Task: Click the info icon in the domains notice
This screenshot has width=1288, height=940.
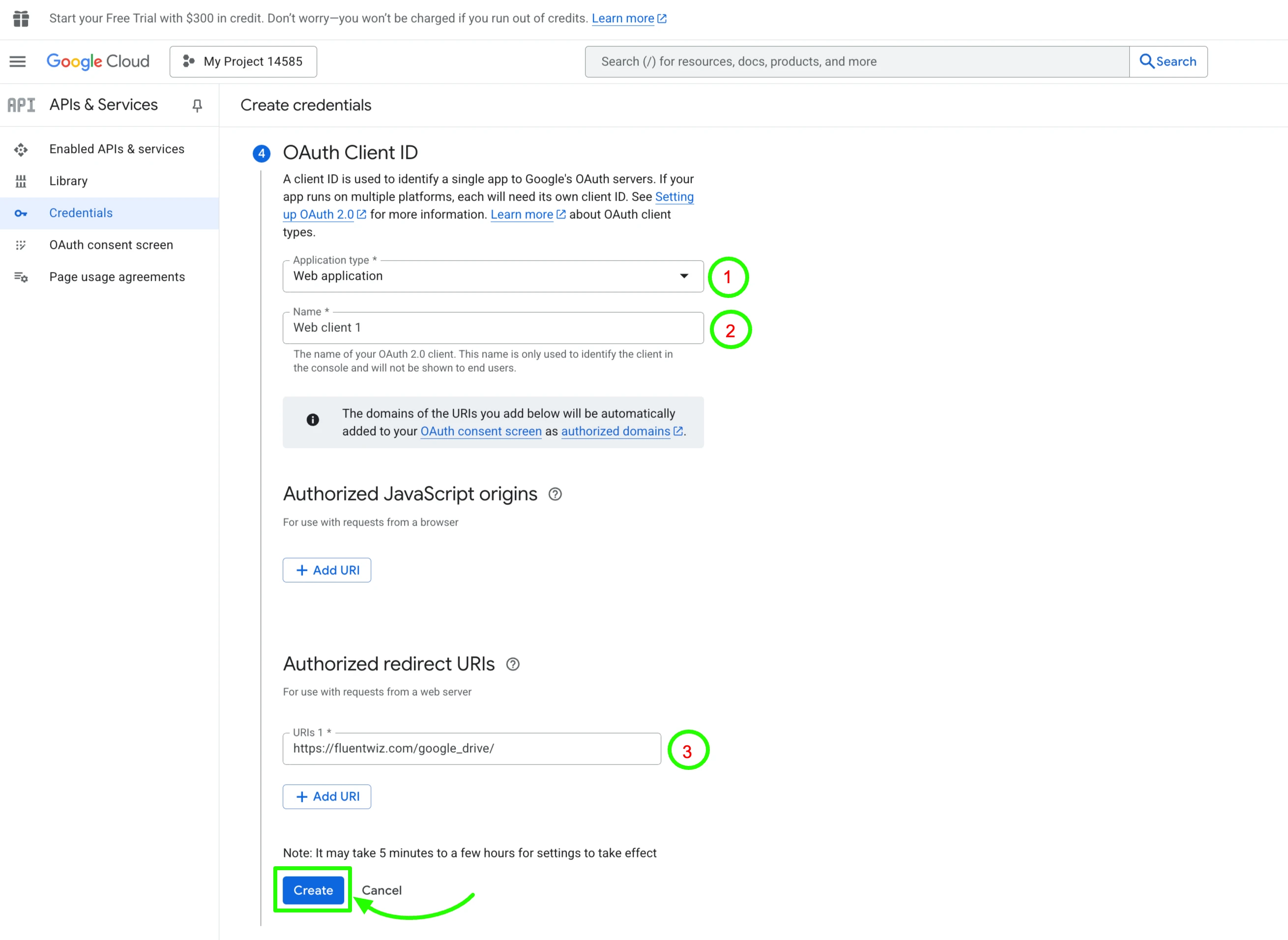Action: pyautogui.click(x=312, y=420)
